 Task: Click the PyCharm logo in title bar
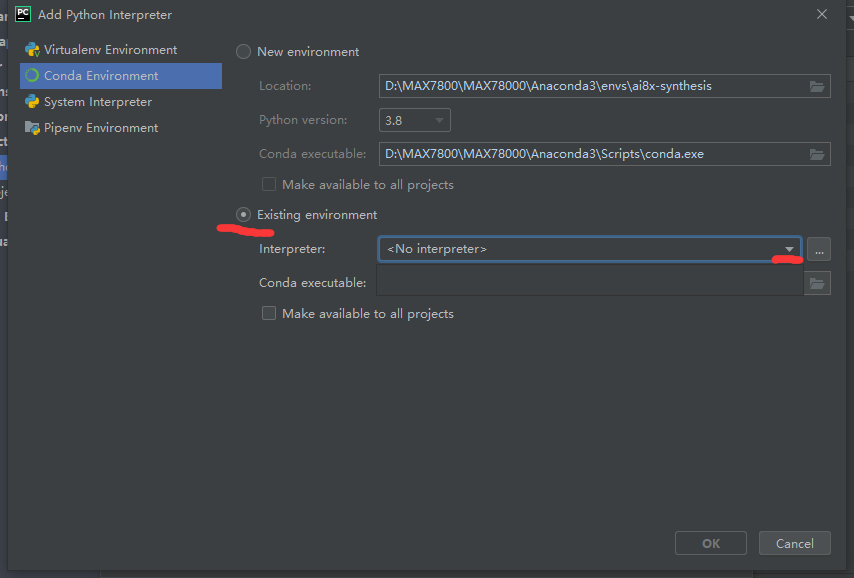(22, 14)
